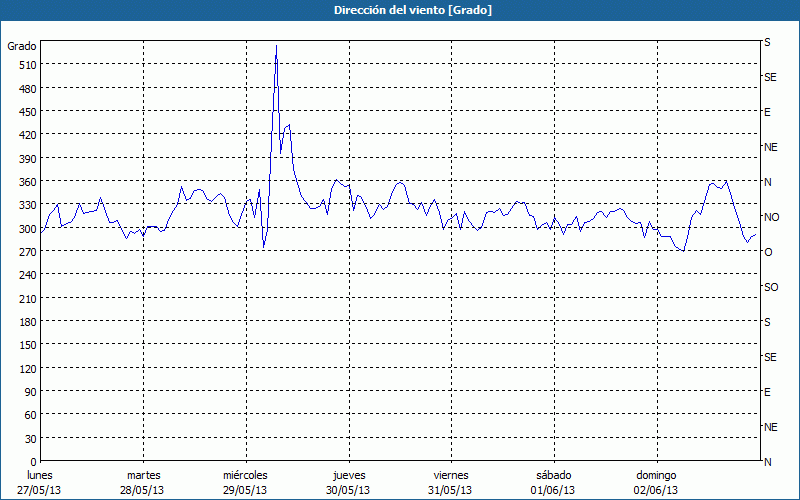Select the 90 degree axis label

pos(27,392)
